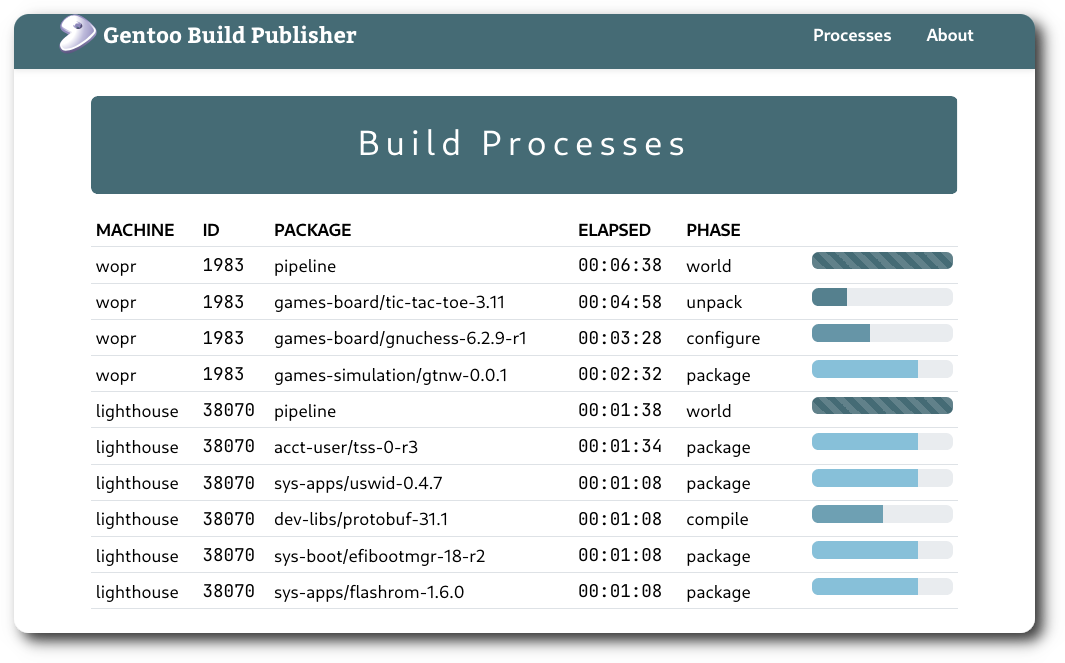
Task: Click machine wopr in the tic-tac-toe row
Action: pyautogui.click(x=116, y=303)
